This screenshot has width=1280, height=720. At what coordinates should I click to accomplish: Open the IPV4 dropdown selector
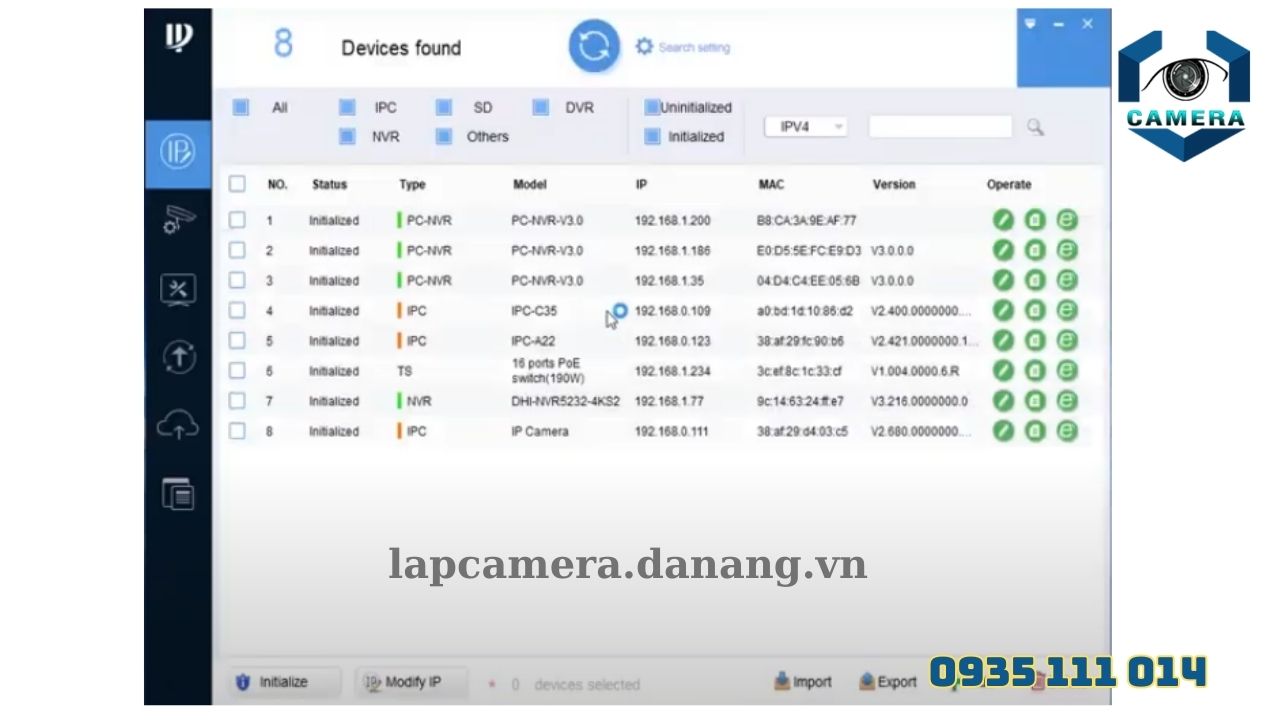click(805, 126)
